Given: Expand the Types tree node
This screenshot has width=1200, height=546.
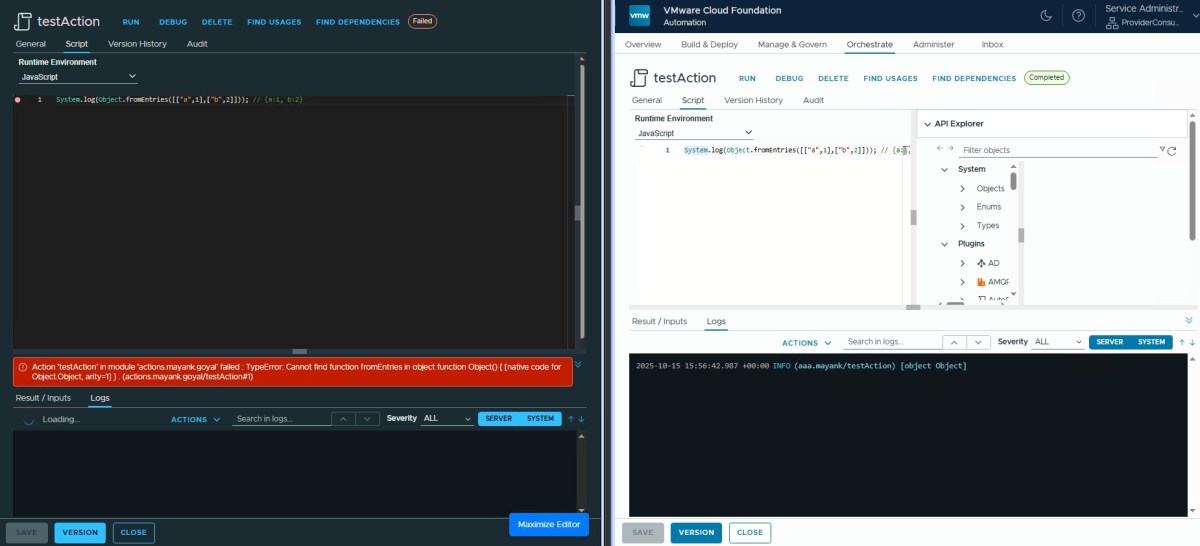Looking at the screenshot, I should (962, 226).
